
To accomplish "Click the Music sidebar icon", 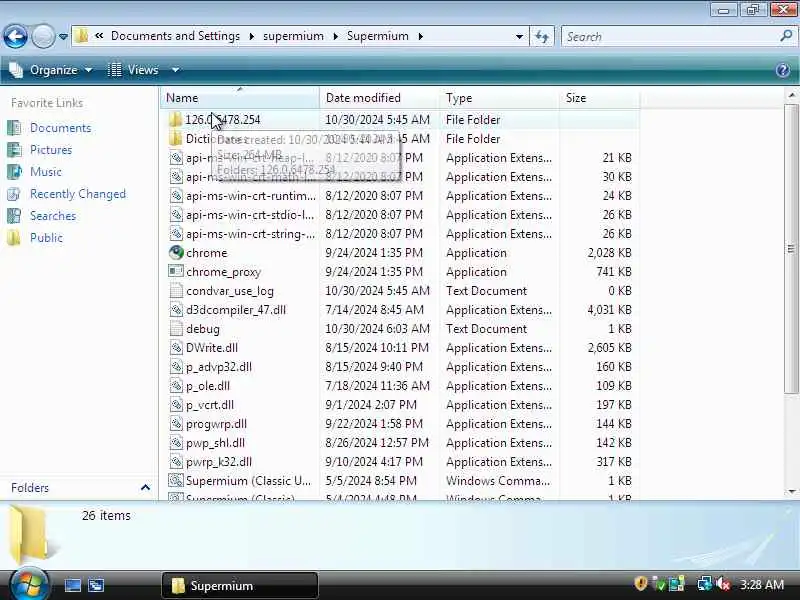I will click(14, 172).
